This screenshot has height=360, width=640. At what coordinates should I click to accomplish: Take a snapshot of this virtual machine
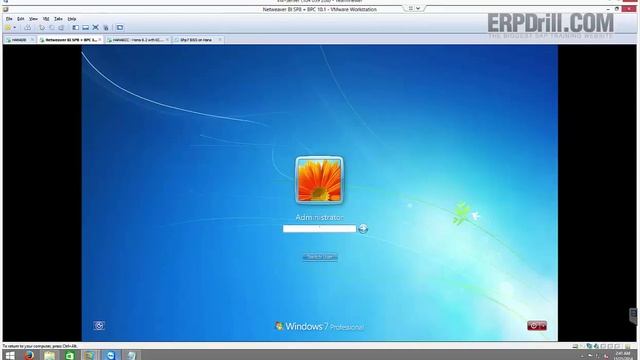click(42, 28)
